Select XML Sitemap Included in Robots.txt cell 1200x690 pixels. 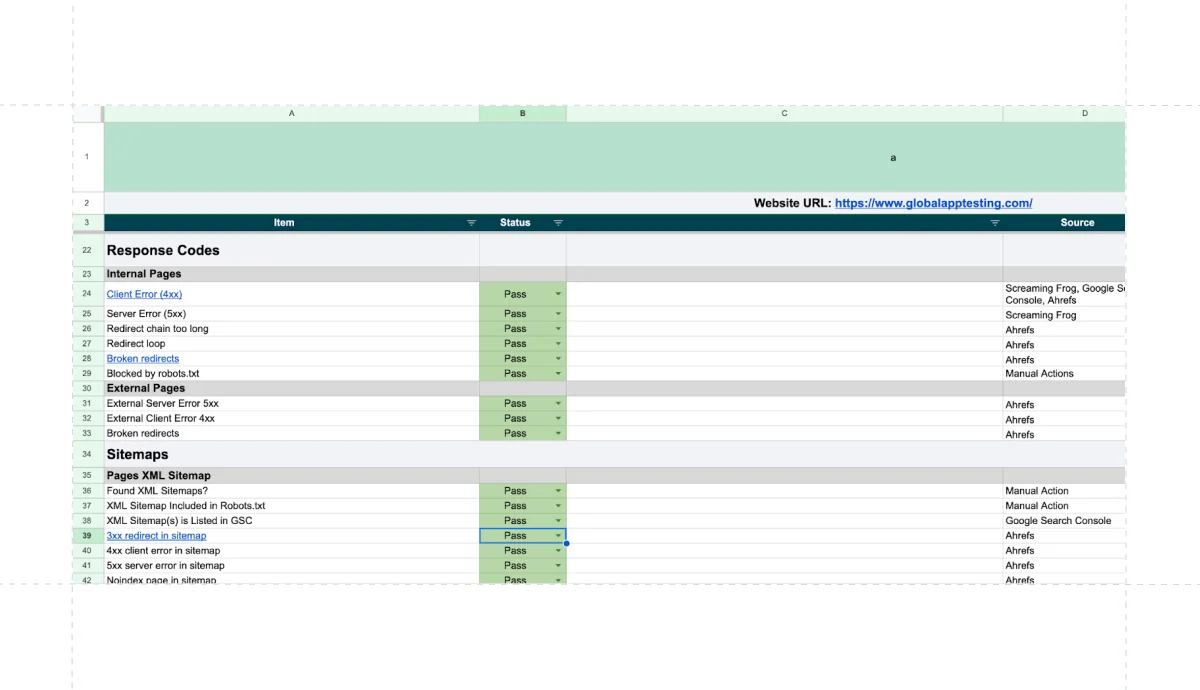pos(292,506)
